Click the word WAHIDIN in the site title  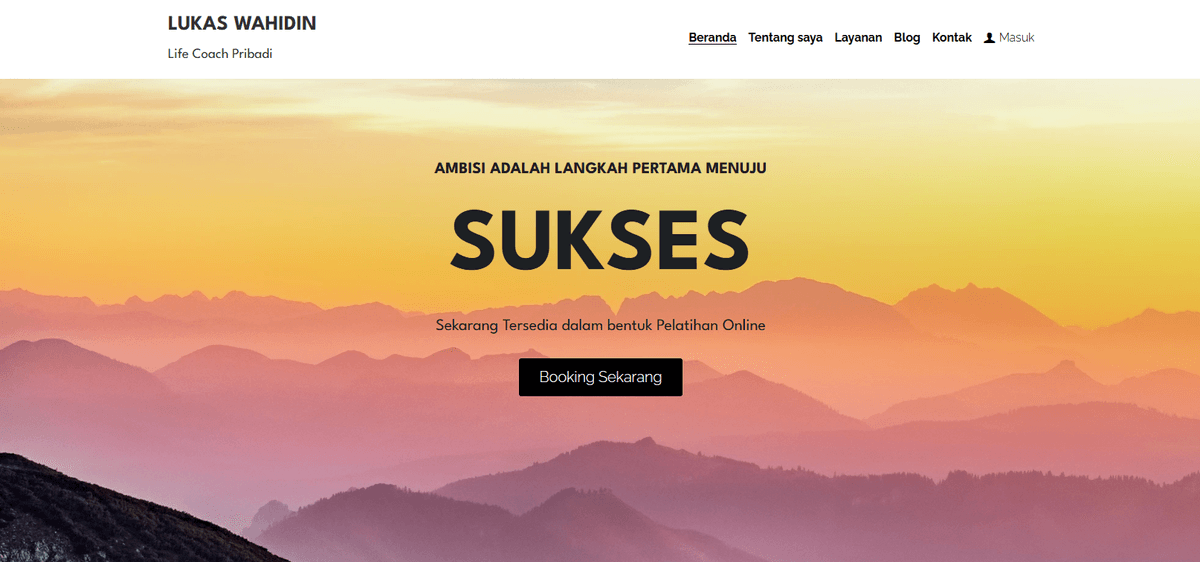pos(275,23)
